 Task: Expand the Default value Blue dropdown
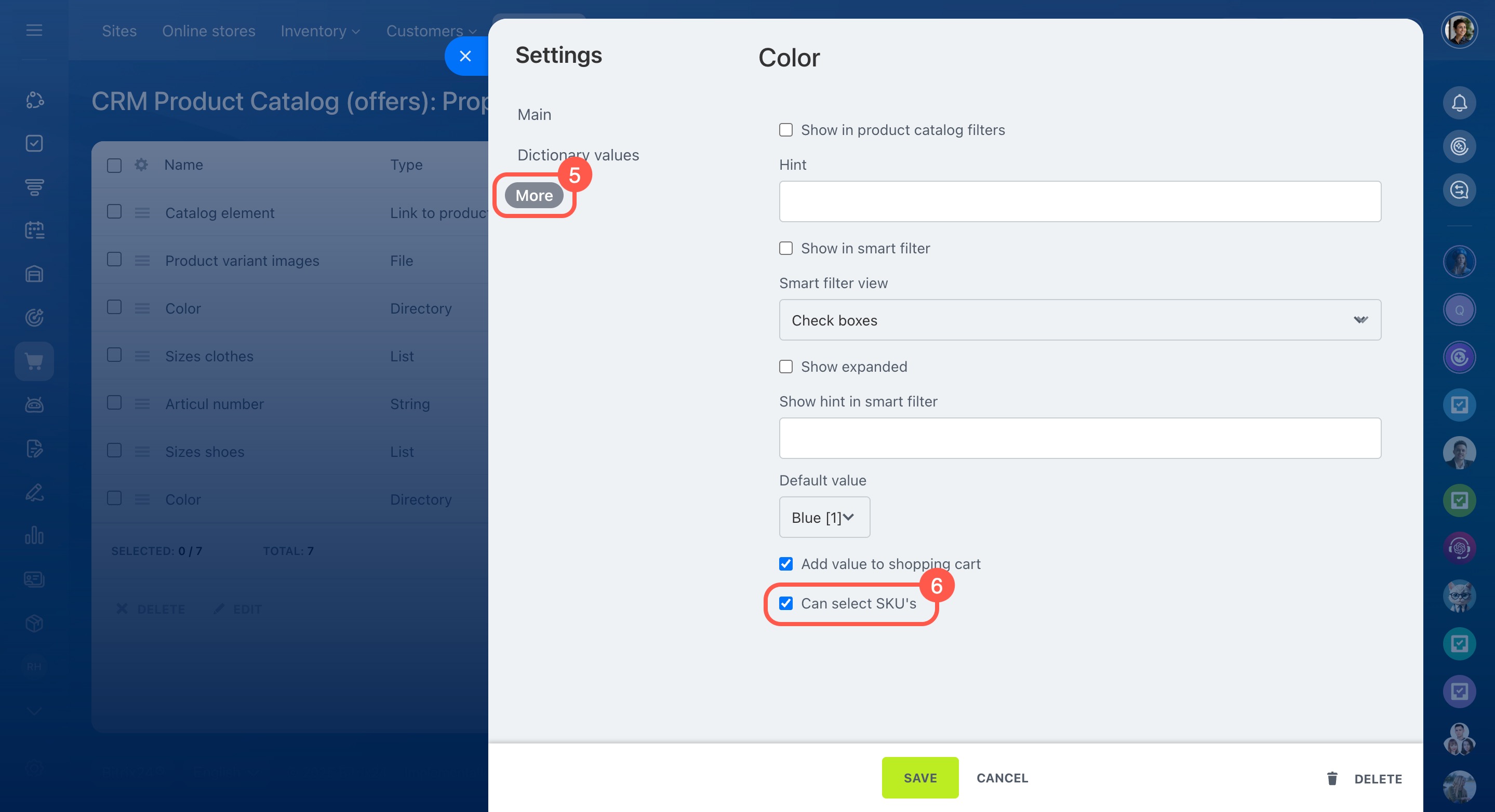pos(824,517)
